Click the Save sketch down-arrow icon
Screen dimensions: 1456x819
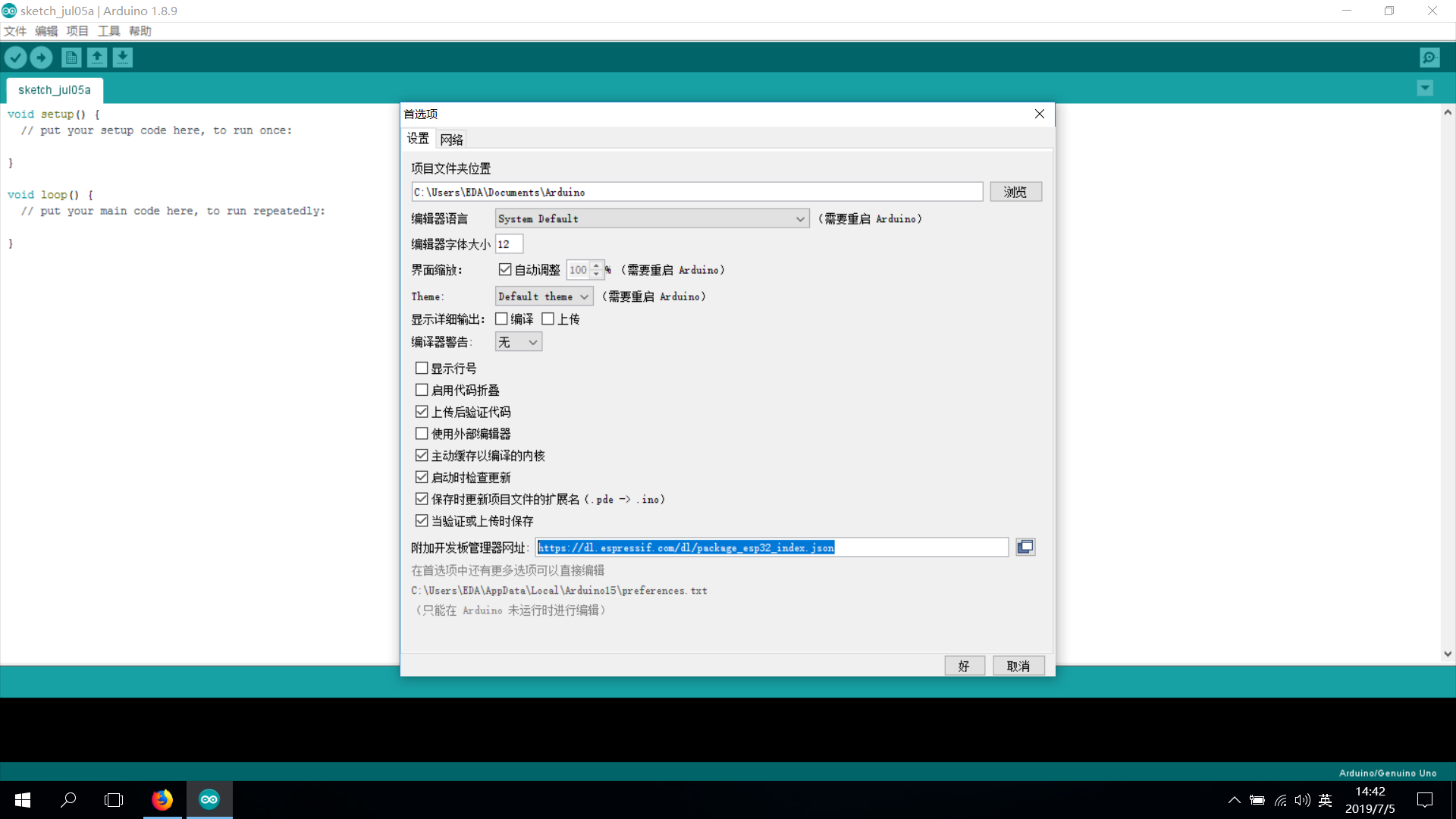click(123, 58)
